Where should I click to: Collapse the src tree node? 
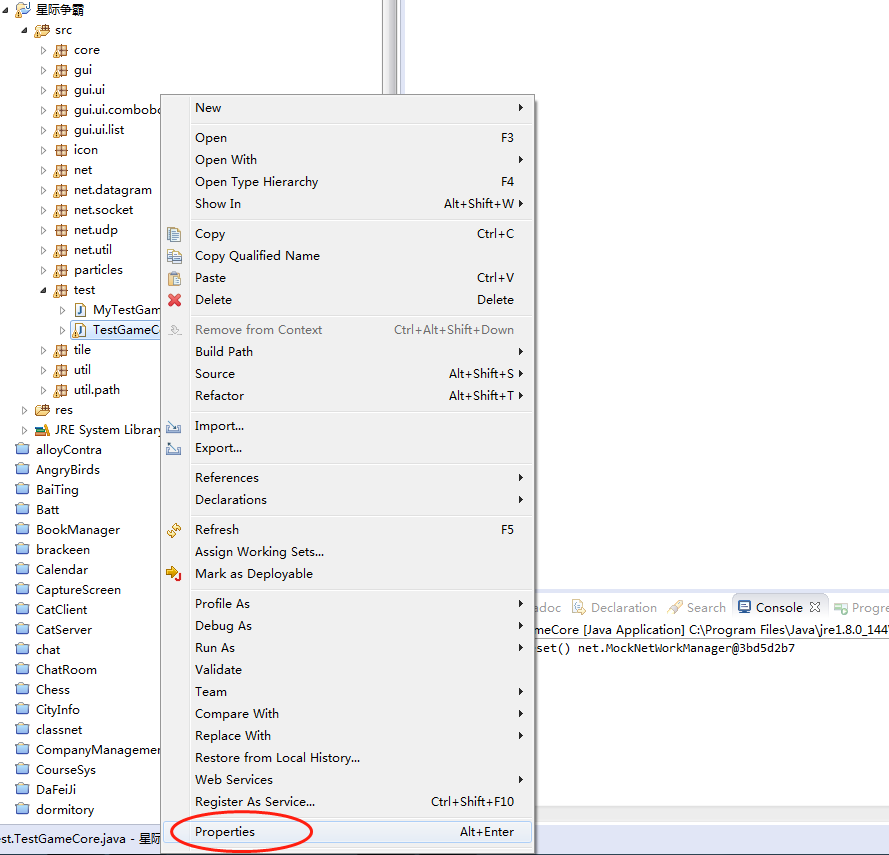(x=23, y=29)
